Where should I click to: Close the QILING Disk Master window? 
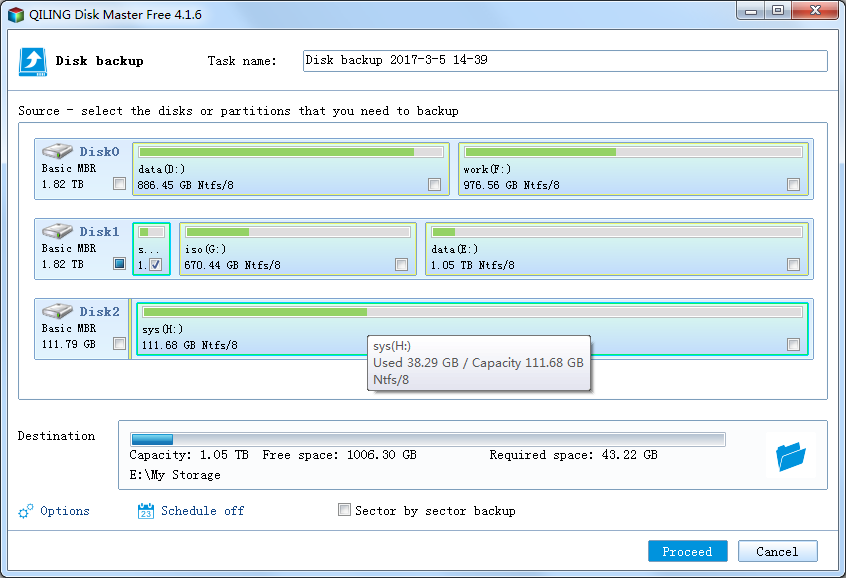coord(816,10)
